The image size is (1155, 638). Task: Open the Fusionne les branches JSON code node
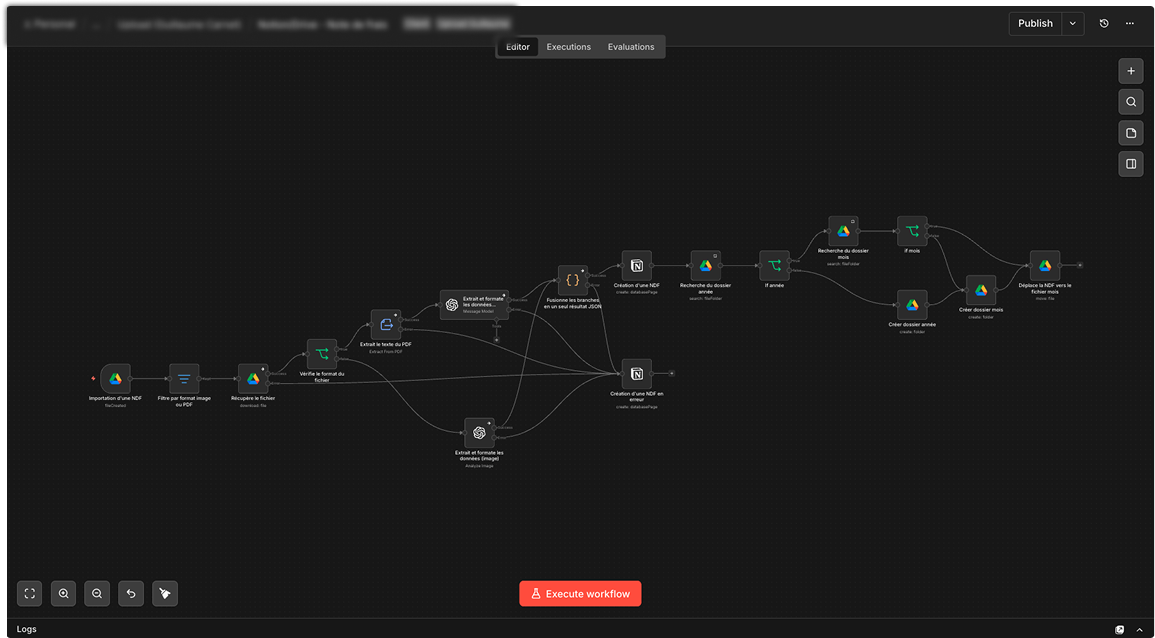(573, 281)
